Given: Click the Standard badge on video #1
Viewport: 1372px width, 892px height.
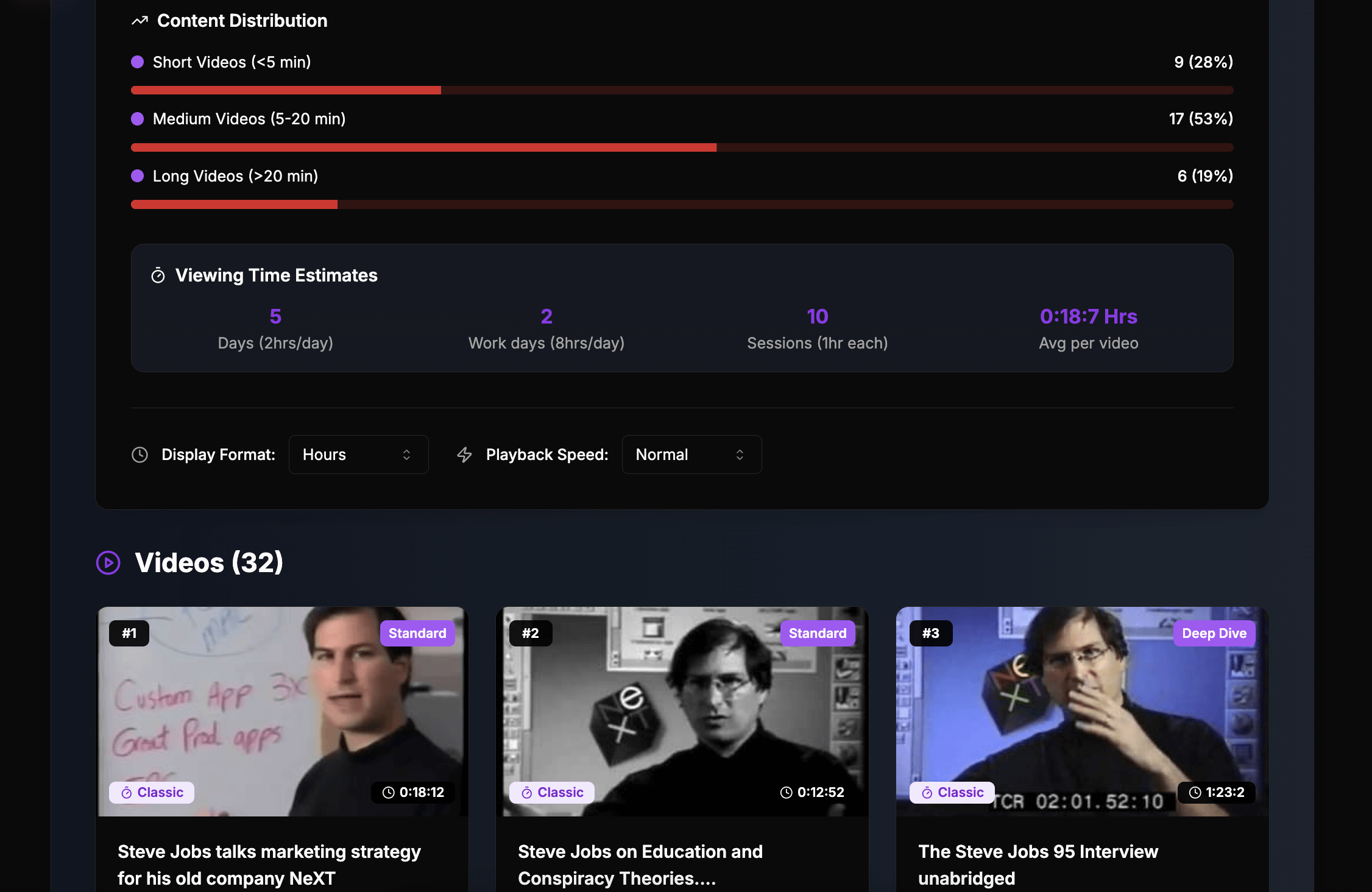Looking at the screenshot, I should tap(417, 633).
